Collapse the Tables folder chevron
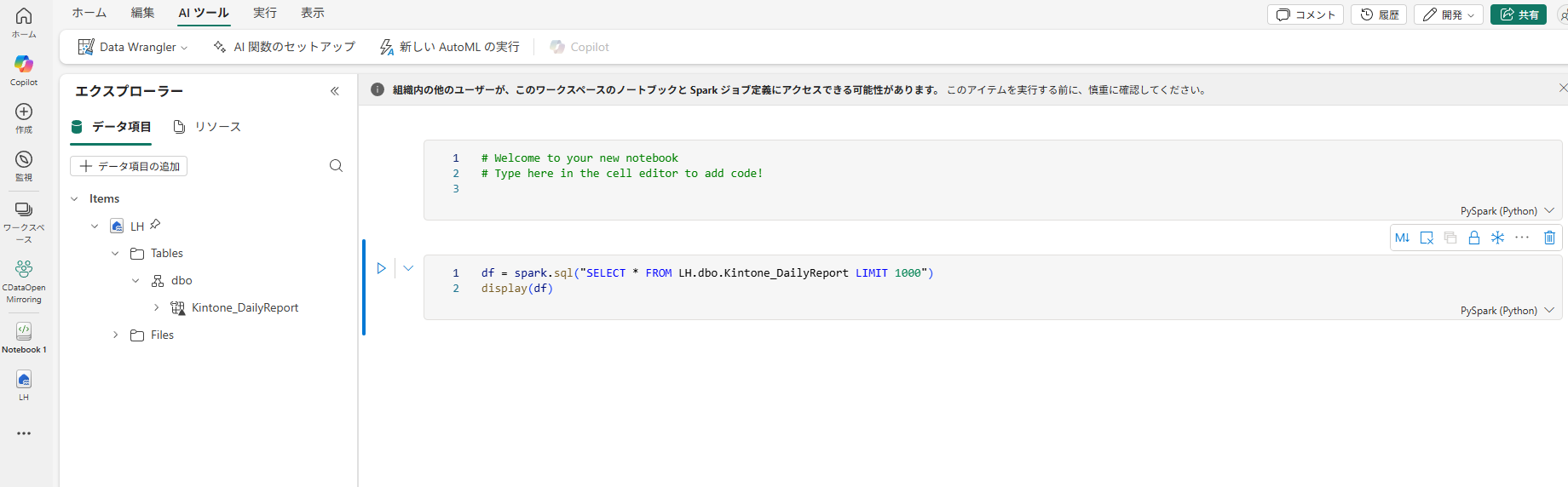Screen dimensions: 1568x487 pos(115,254)
